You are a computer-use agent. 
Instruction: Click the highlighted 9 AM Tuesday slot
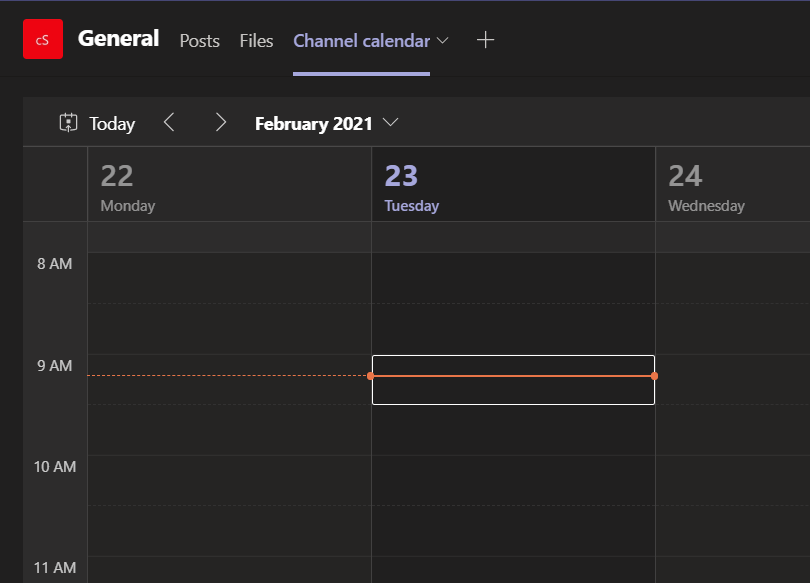tap(513, 391)
